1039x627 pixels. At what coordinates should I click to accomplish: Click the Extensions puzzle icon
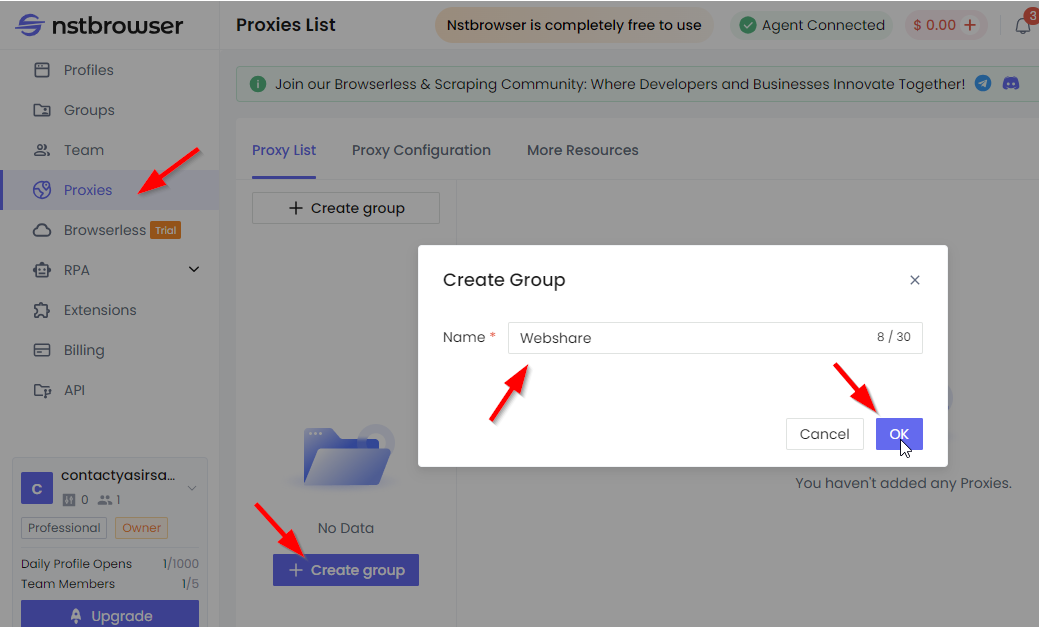point(42,310)
